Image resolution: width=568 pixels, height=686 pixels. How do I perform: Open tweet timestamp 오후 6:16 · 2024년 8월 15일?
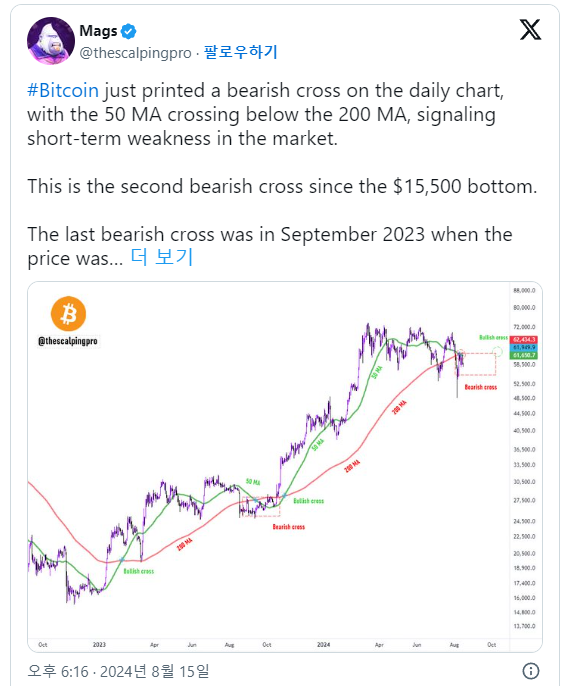click(x=118, y=671)
